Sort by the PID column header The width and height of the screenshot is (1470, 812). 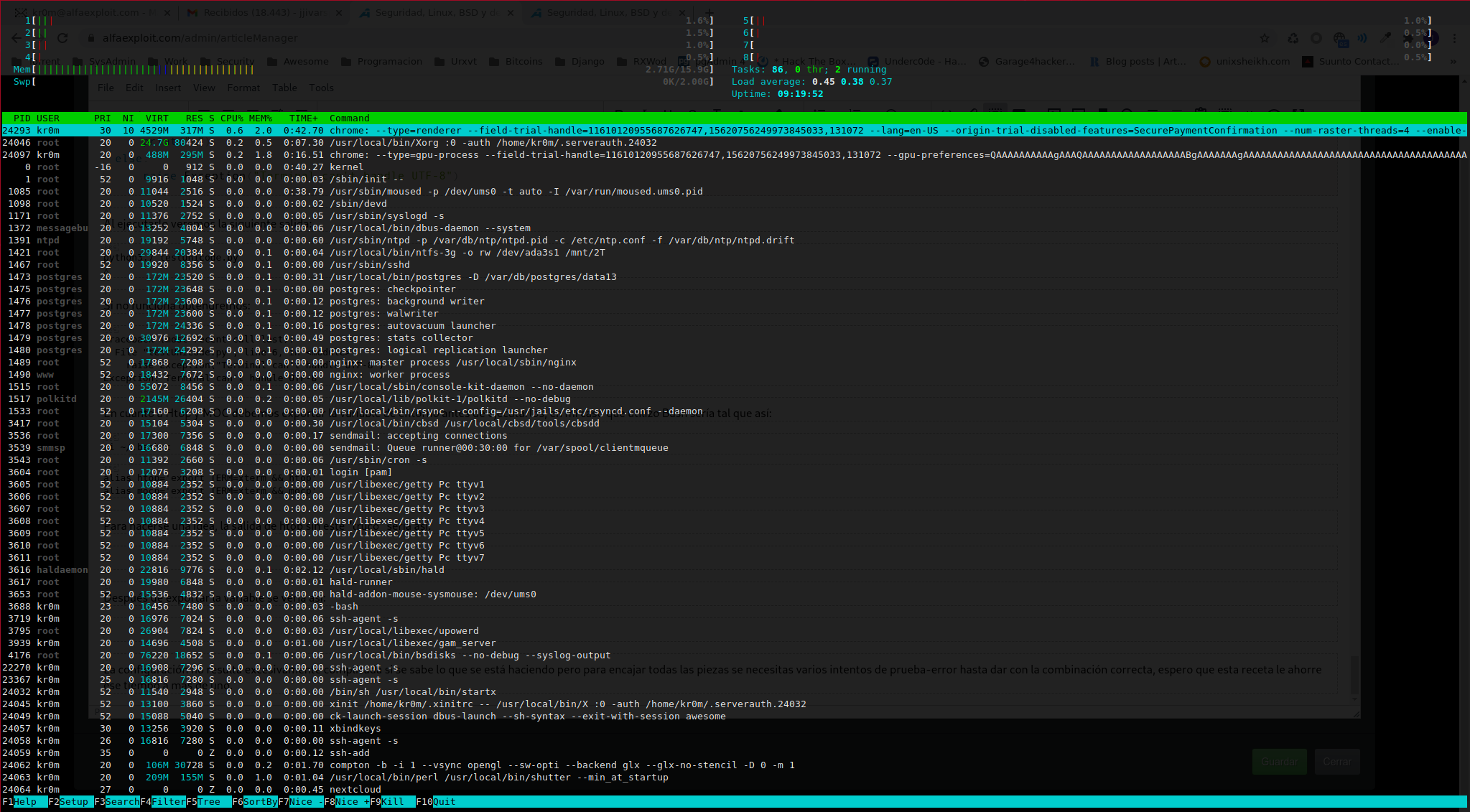point(22,118)
